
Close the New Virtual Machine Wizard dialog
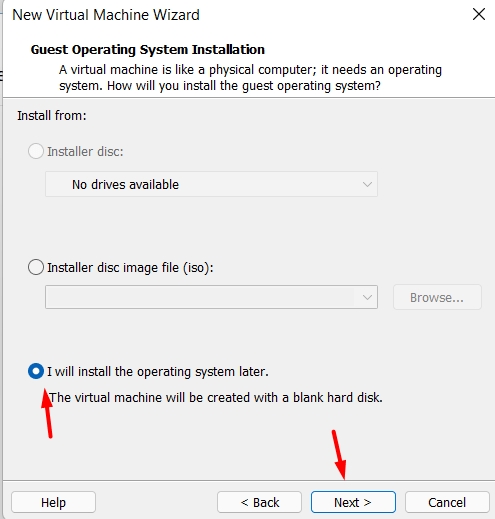[479, 14]
